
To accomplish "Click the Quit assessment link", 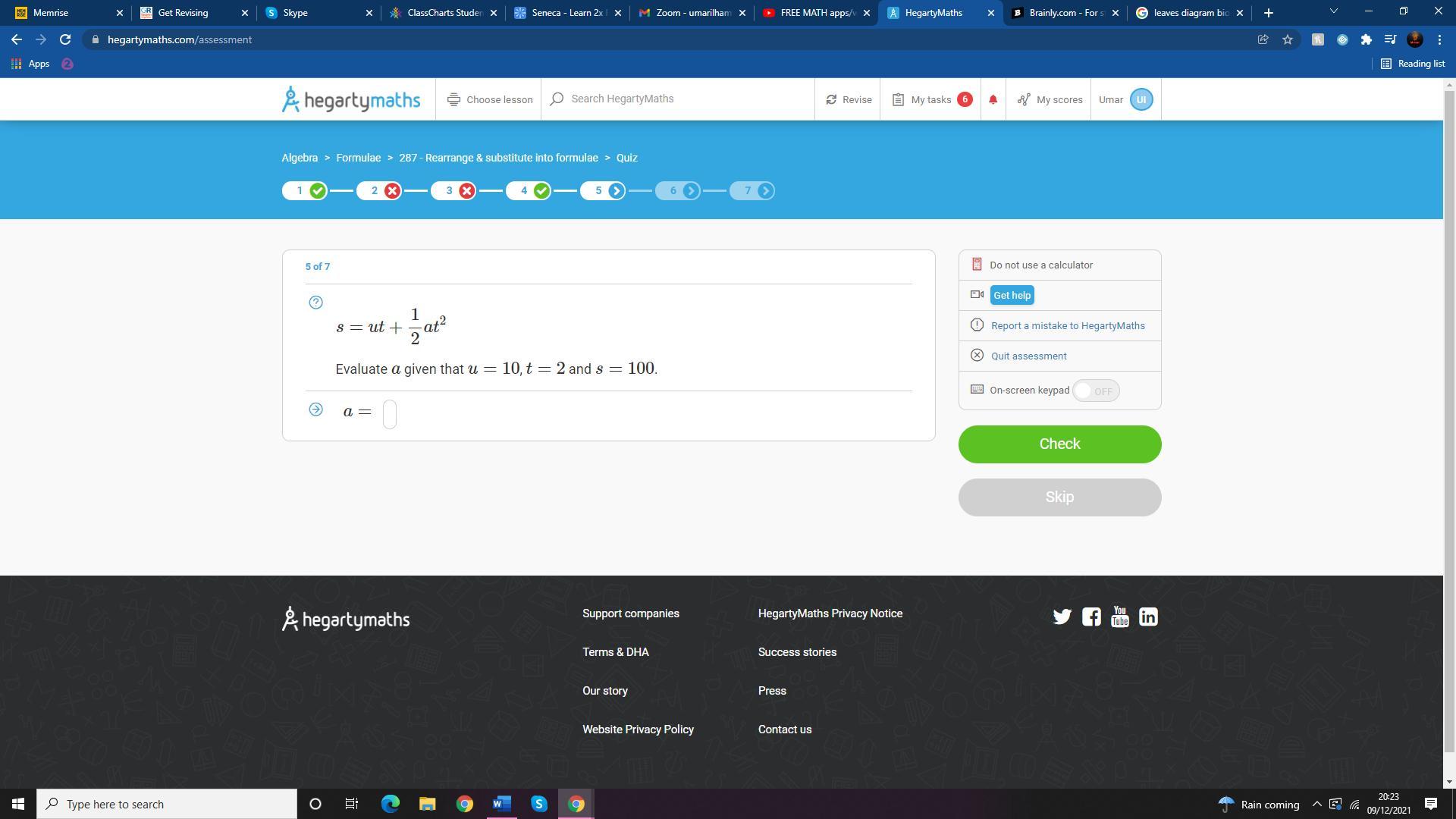I will [1028, 356].
